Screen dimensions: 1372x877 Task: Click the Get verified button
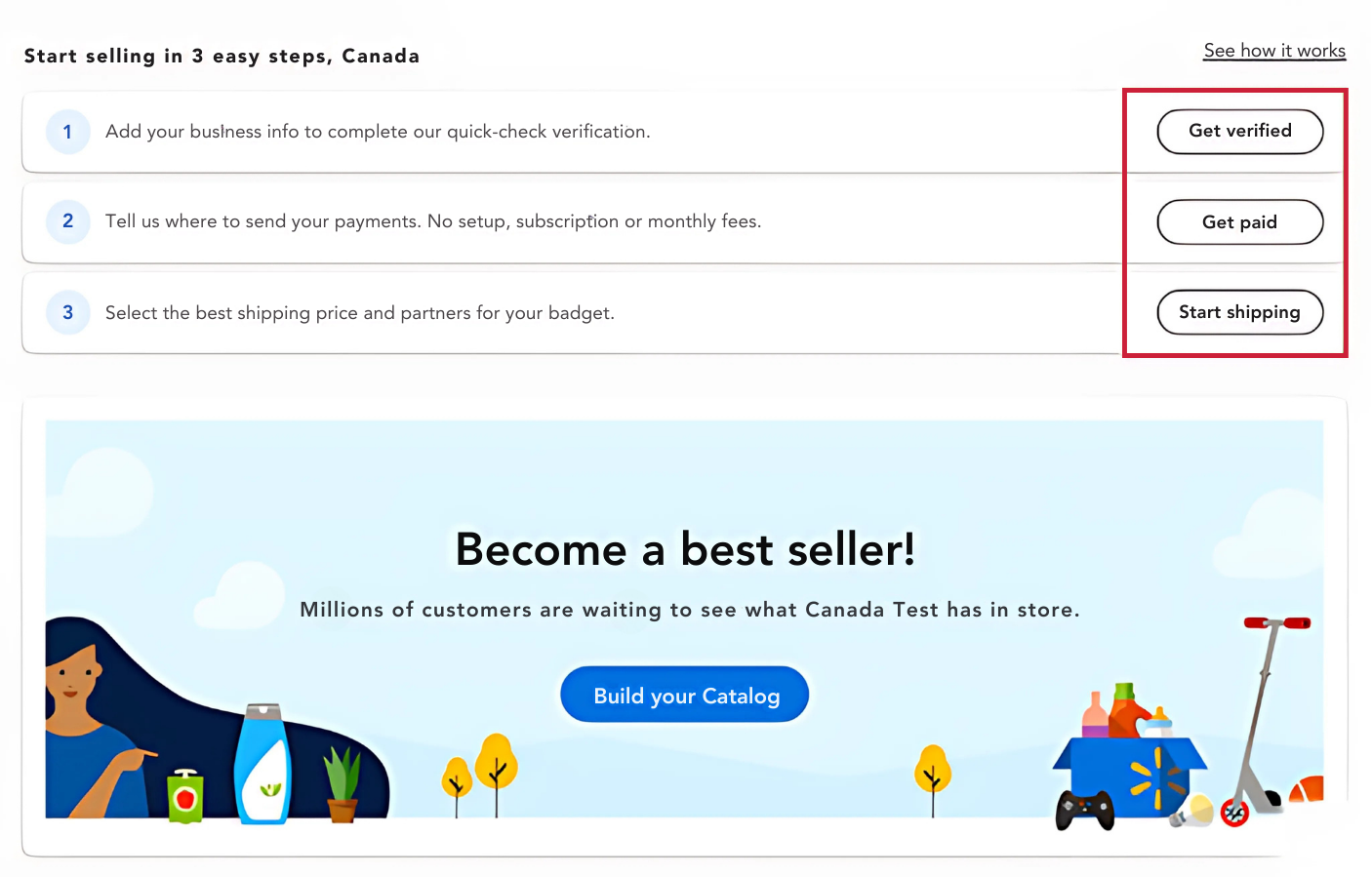[x=1239, y=131]
